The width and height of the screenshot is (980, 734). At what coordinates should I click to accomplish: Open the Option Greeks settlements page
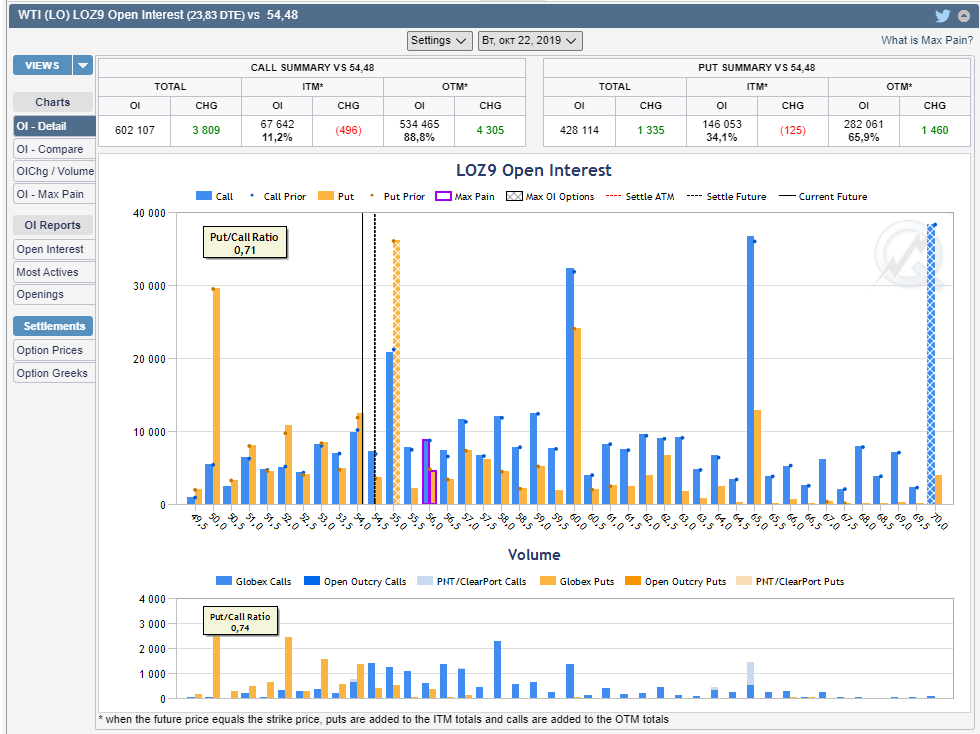[52, 373]
